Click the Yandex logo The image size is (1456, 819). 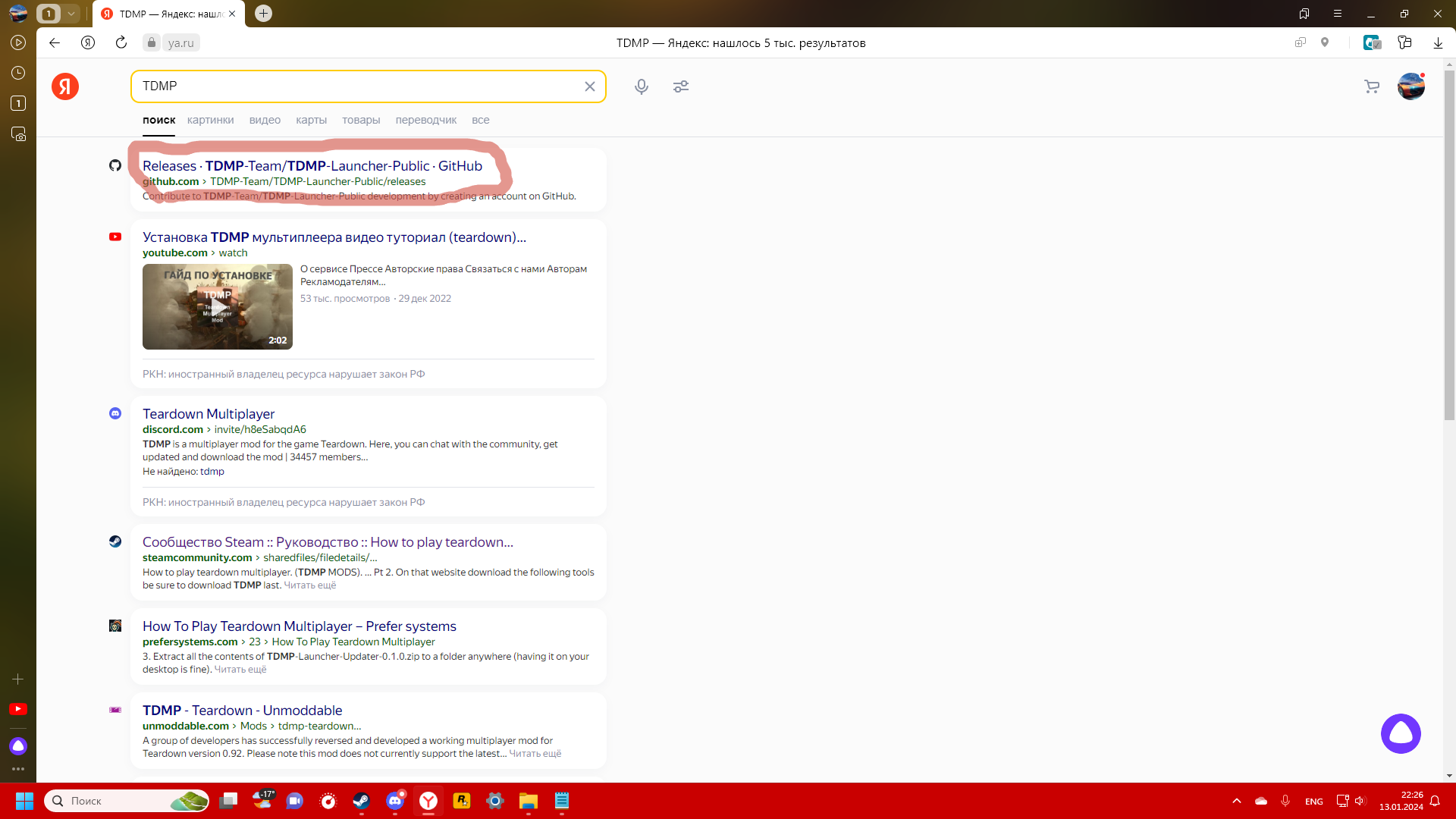[65, 86]
